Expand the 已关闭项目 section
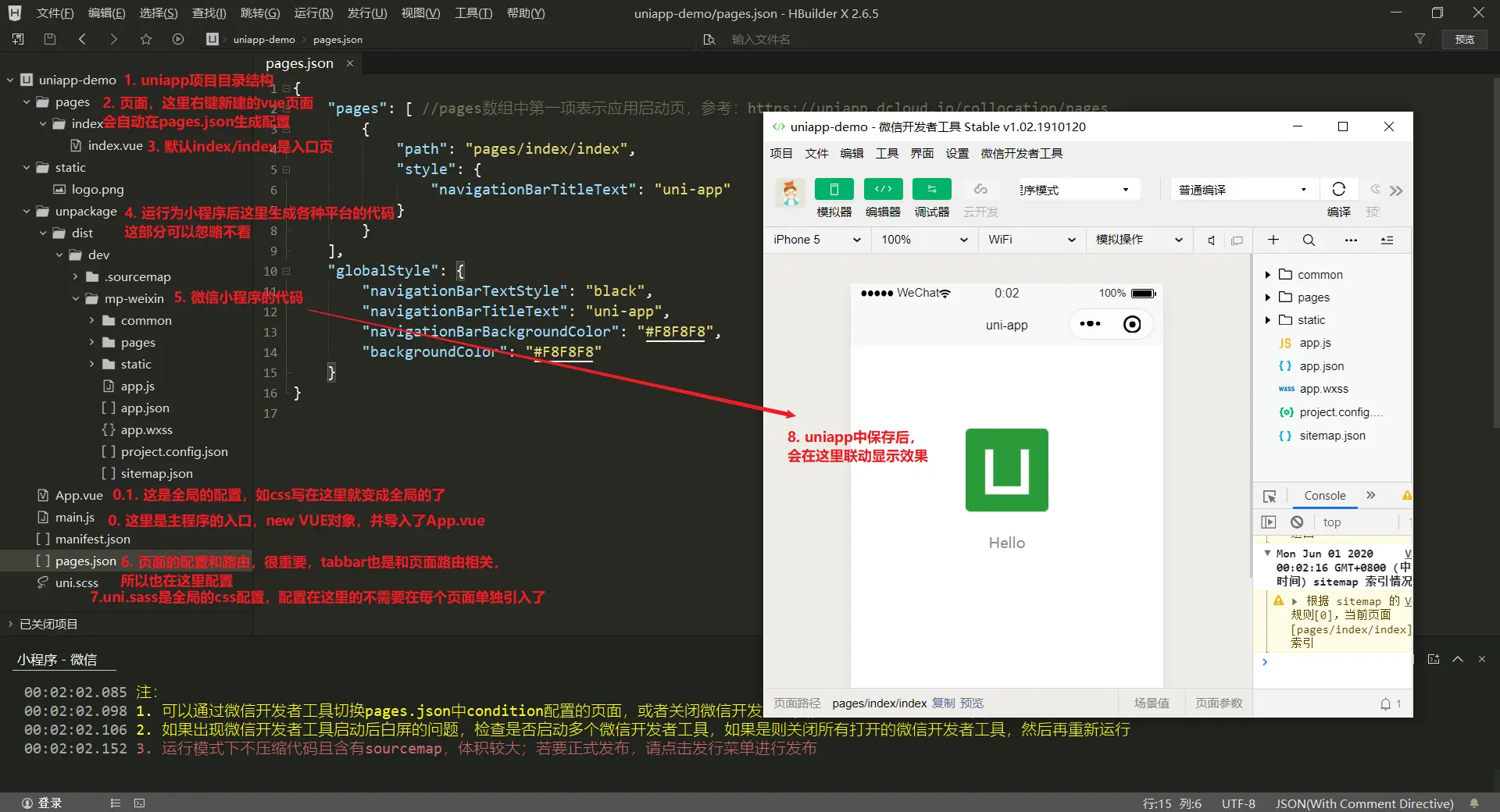 pos(10,624)
